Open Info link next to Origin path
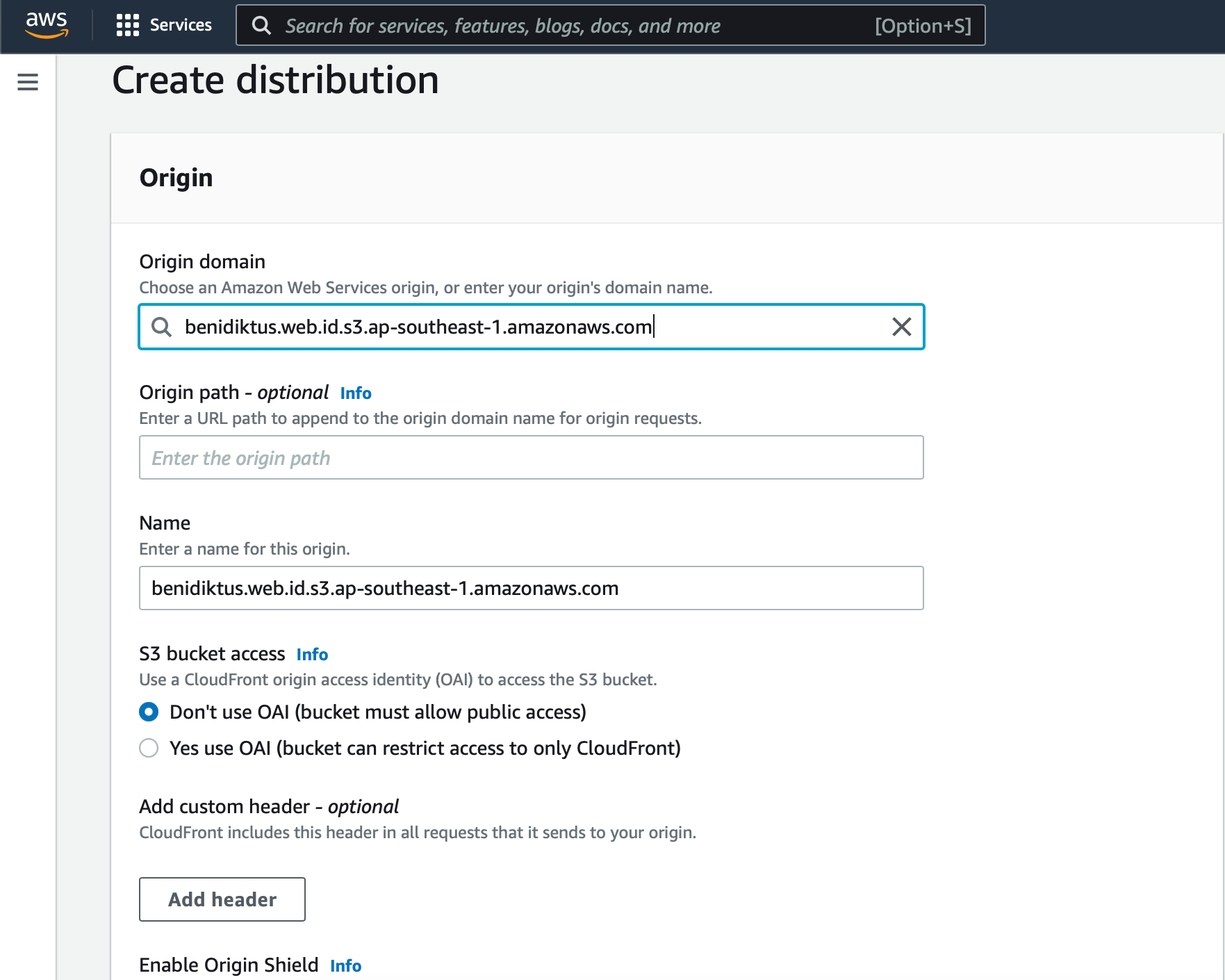1225x980 pixels. [356, 393]
